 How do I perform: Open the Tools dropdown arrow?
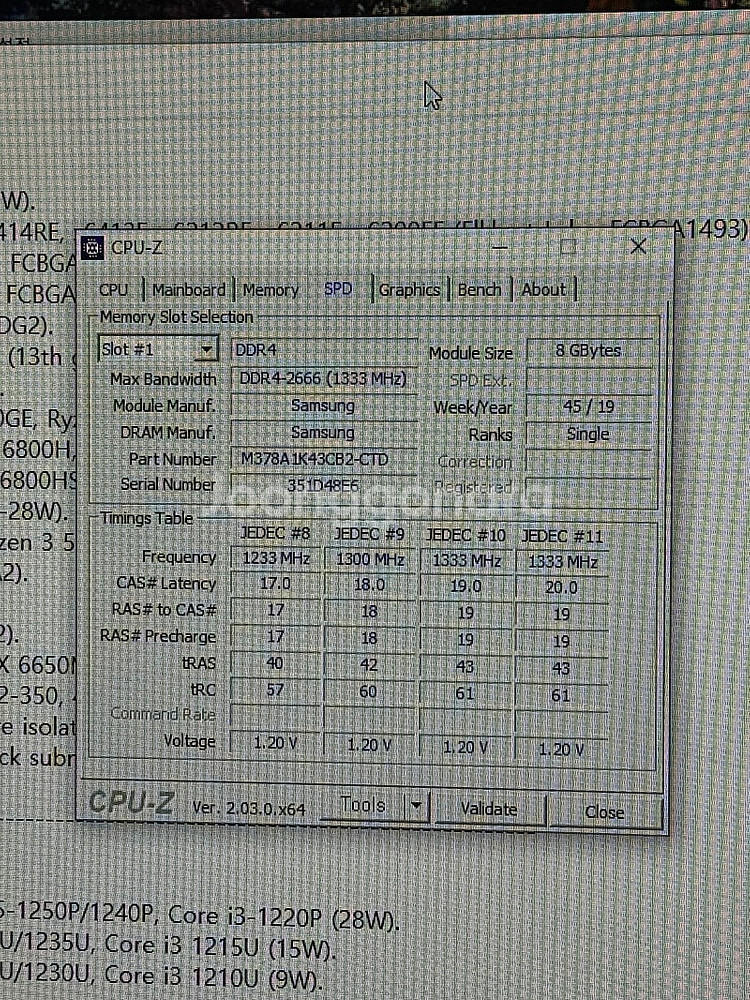coord(416,806)
